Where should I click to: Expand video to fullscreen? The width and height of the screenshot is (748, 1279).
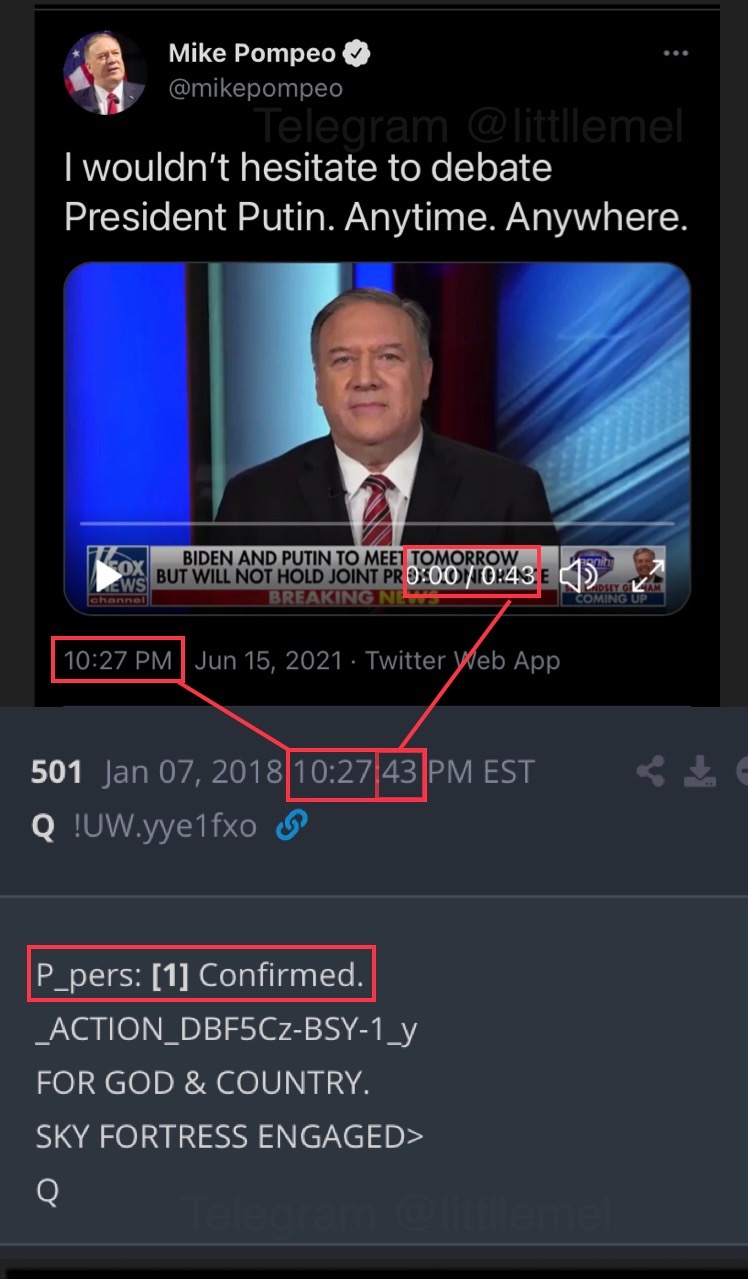646,574
